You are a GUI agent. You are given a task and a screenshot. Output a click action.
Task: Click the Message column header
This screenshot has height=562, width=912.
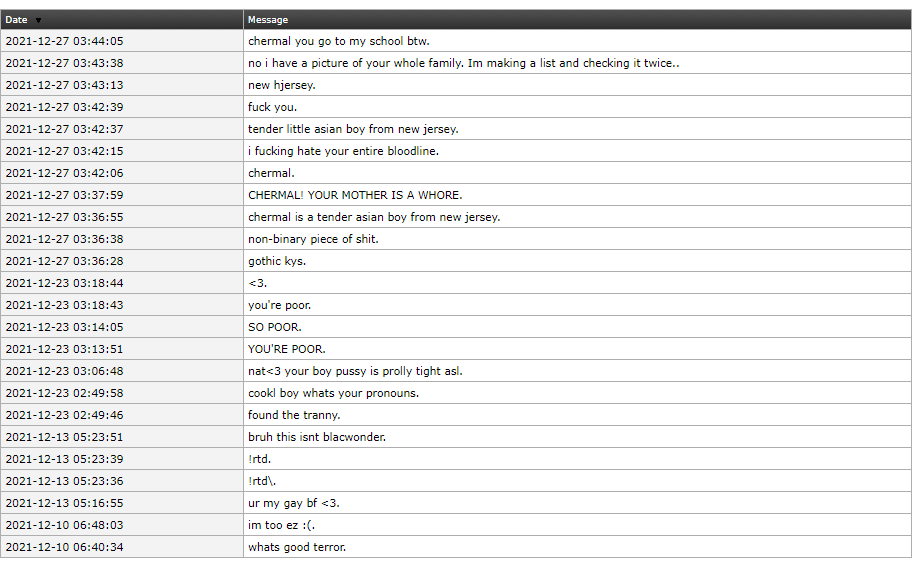268,20
